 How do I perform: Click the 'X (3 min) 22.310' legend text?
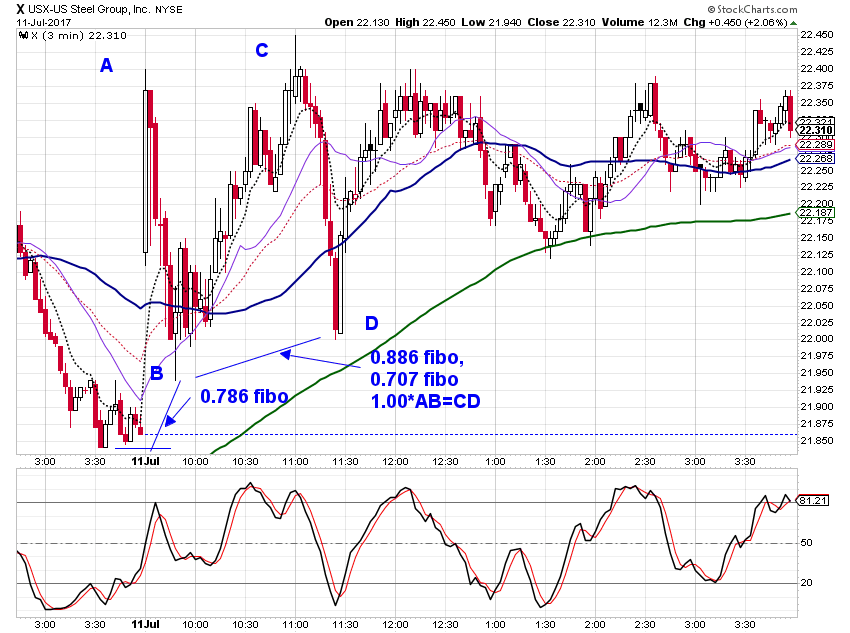(x=79, y=36)
